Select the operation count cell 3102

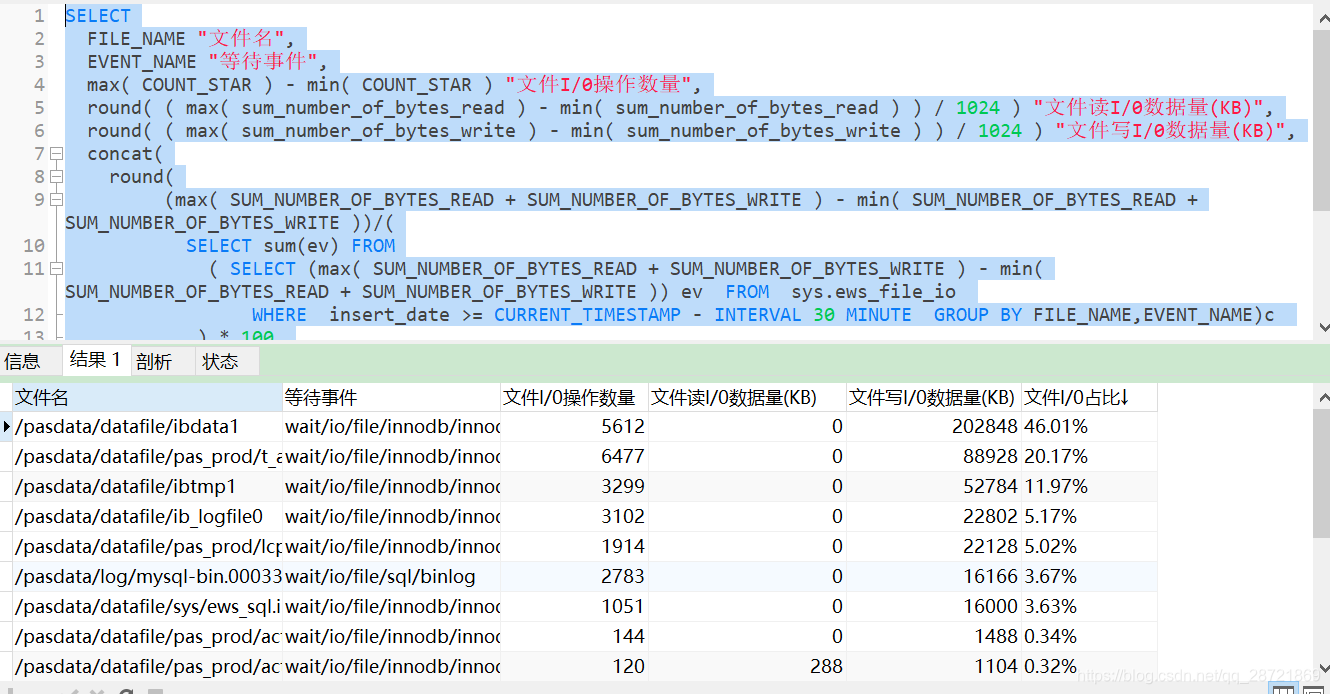click(x=574, y=517)
